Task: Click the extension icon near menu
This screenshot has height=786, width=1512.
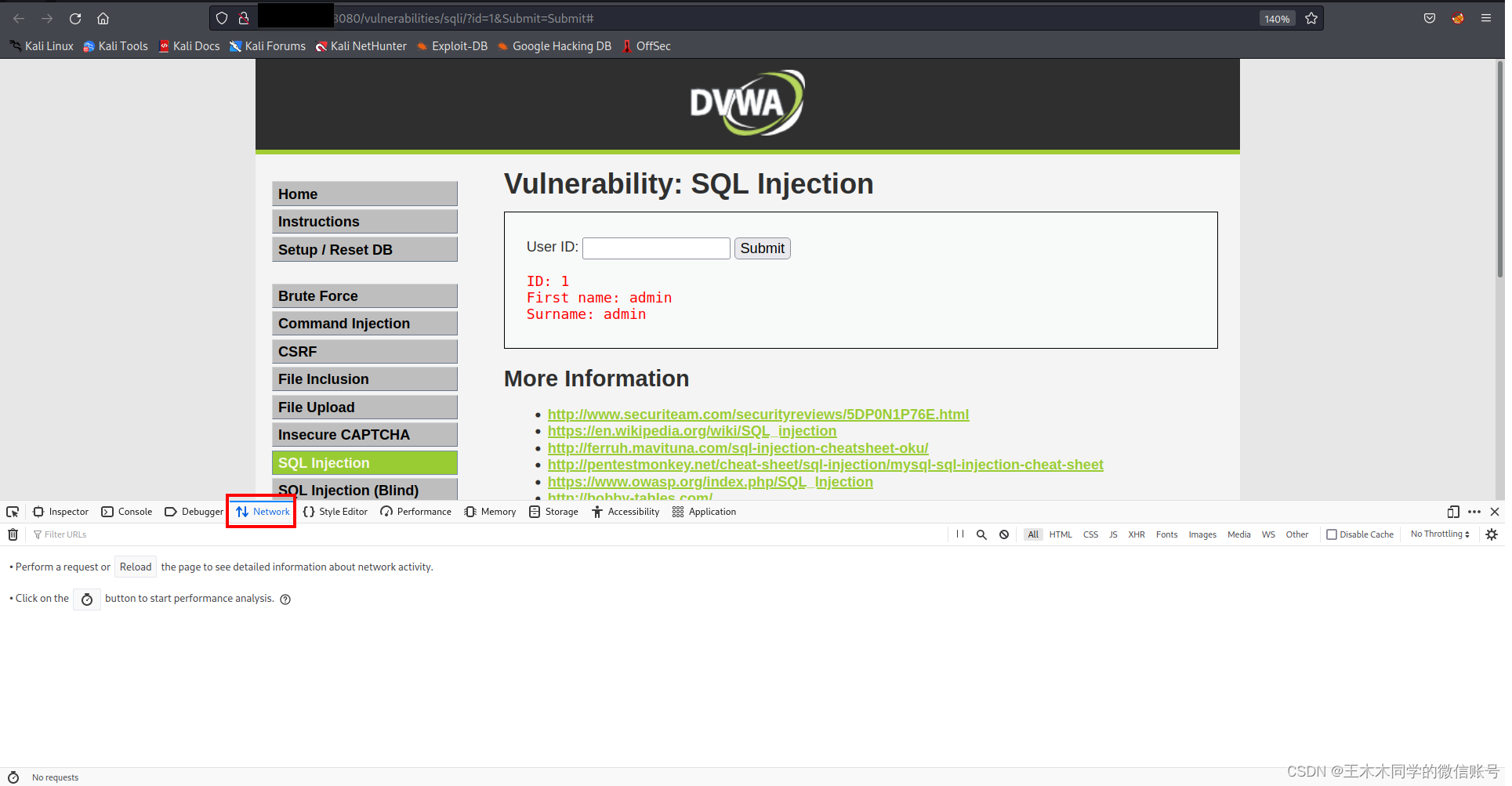Action: [1458, 18]
